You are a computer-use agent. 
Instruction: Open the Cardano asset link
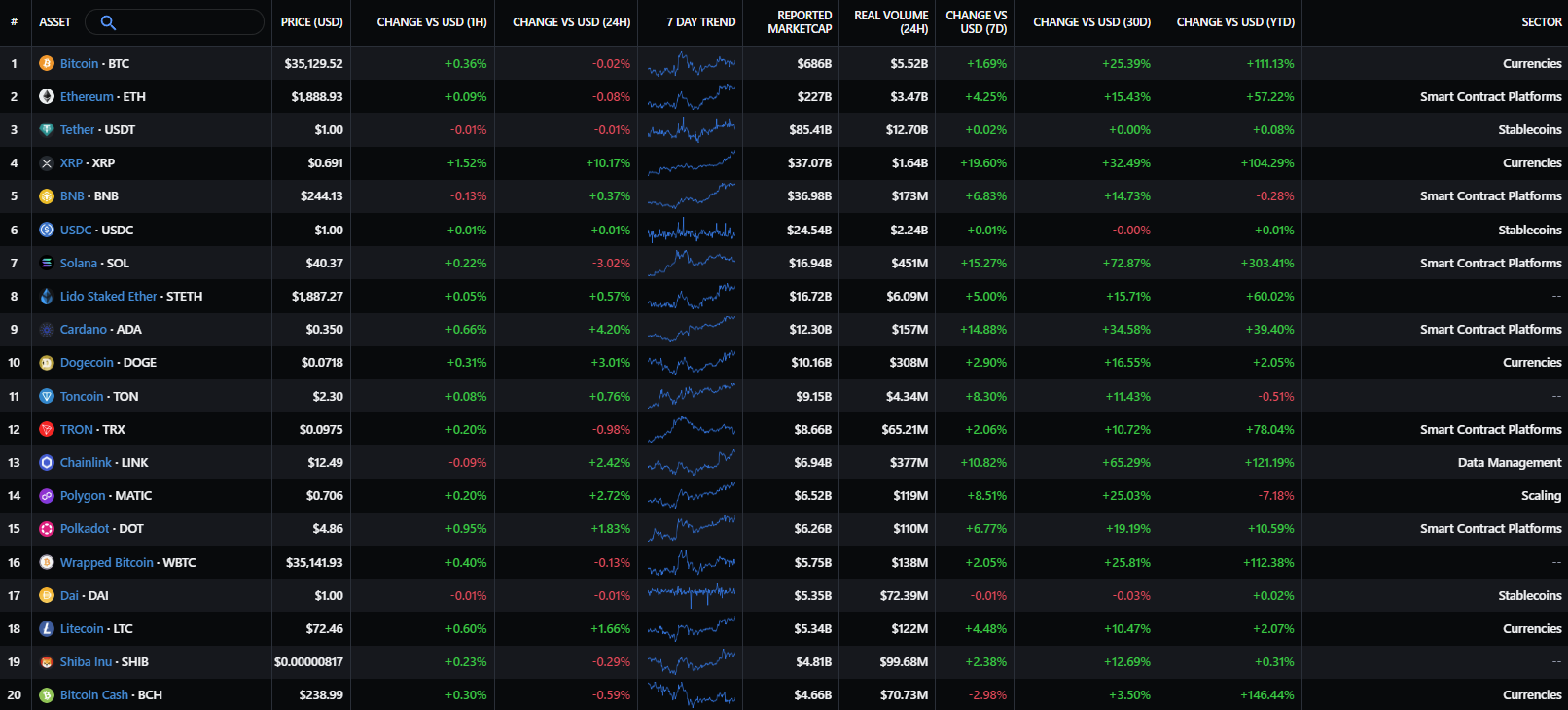coord(84,330)
